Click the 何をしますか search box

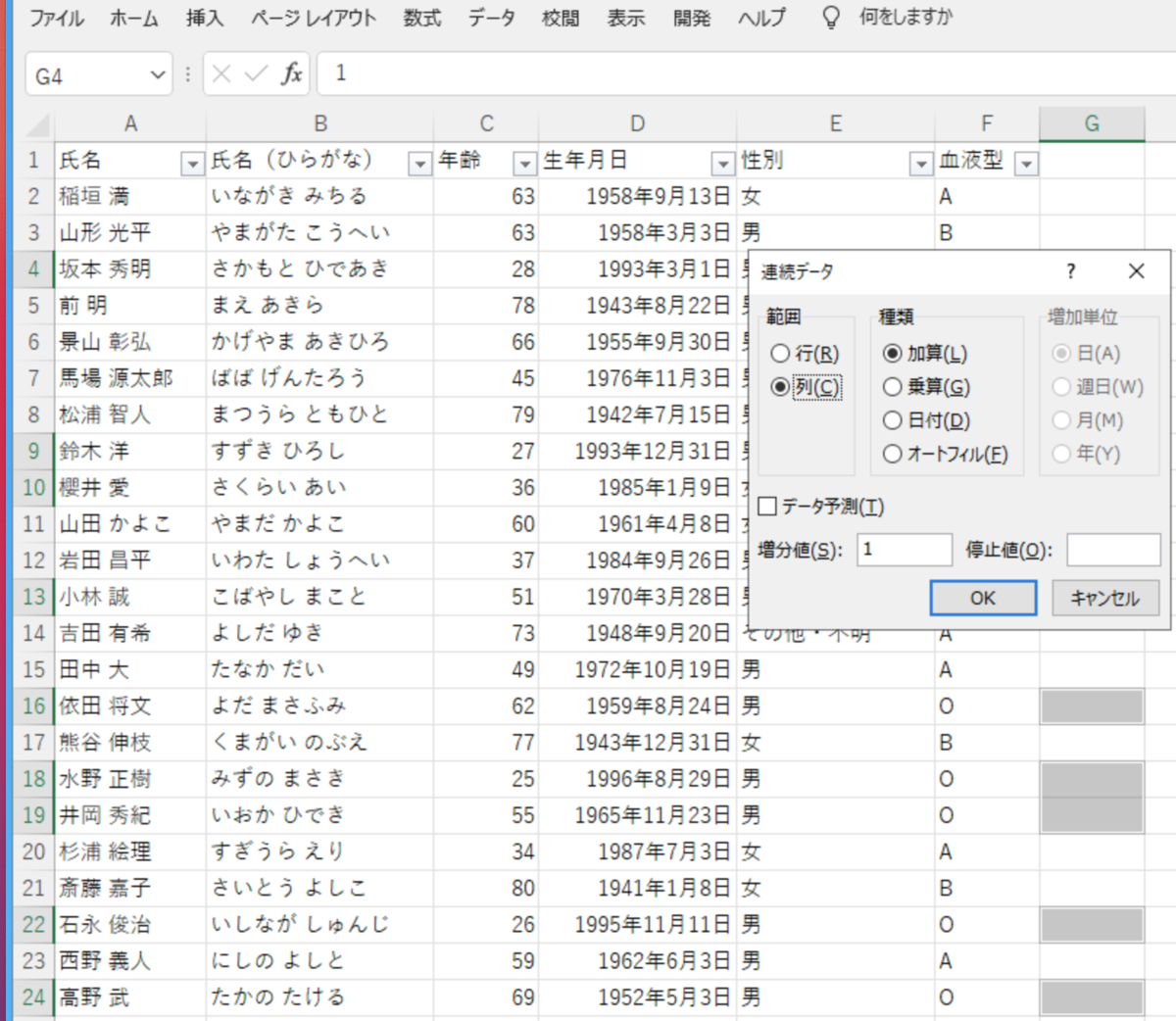pyautogui.click(x=906, y=18)
